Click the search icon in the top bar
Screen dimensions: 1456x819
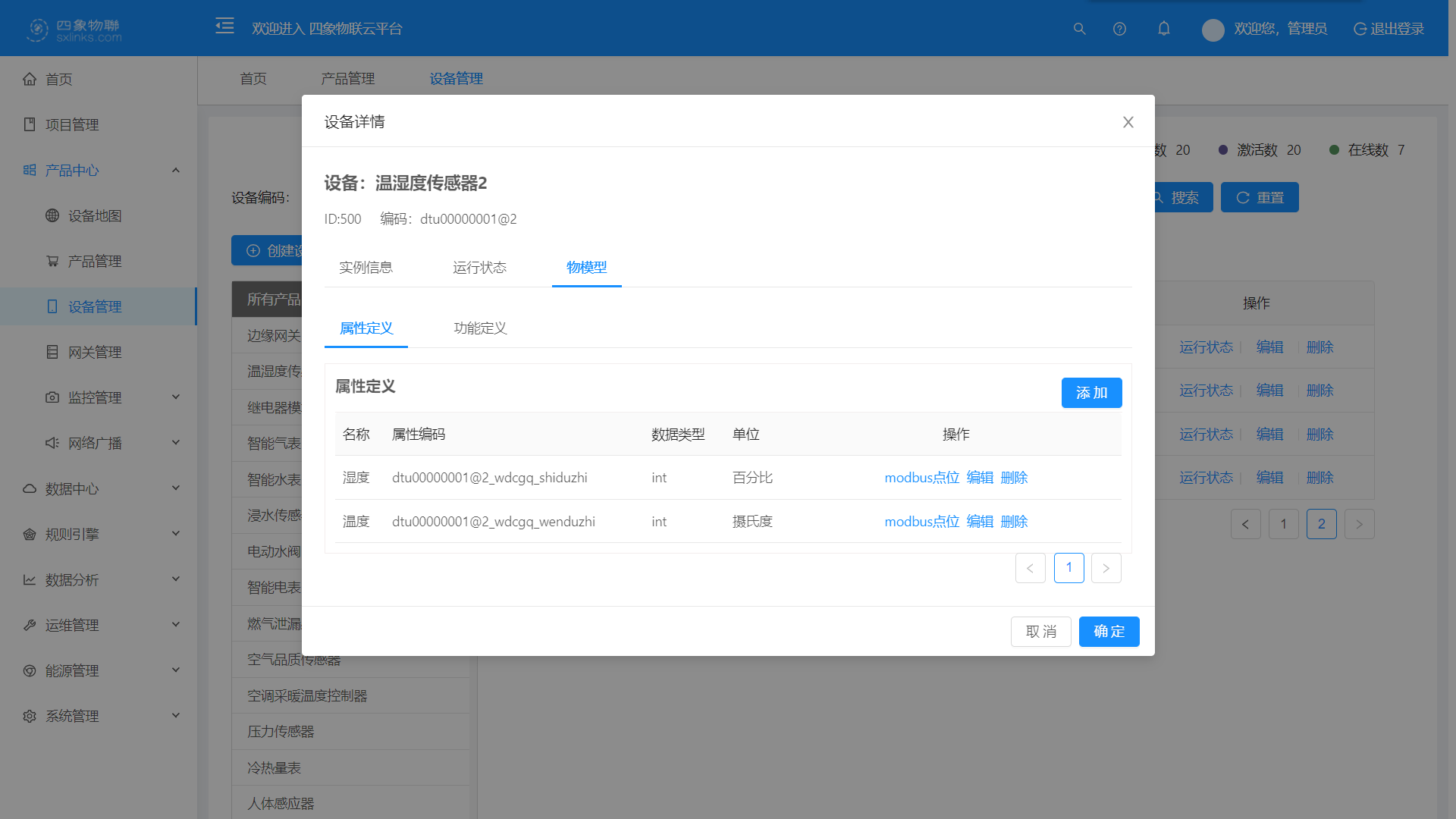point(1078,29)
